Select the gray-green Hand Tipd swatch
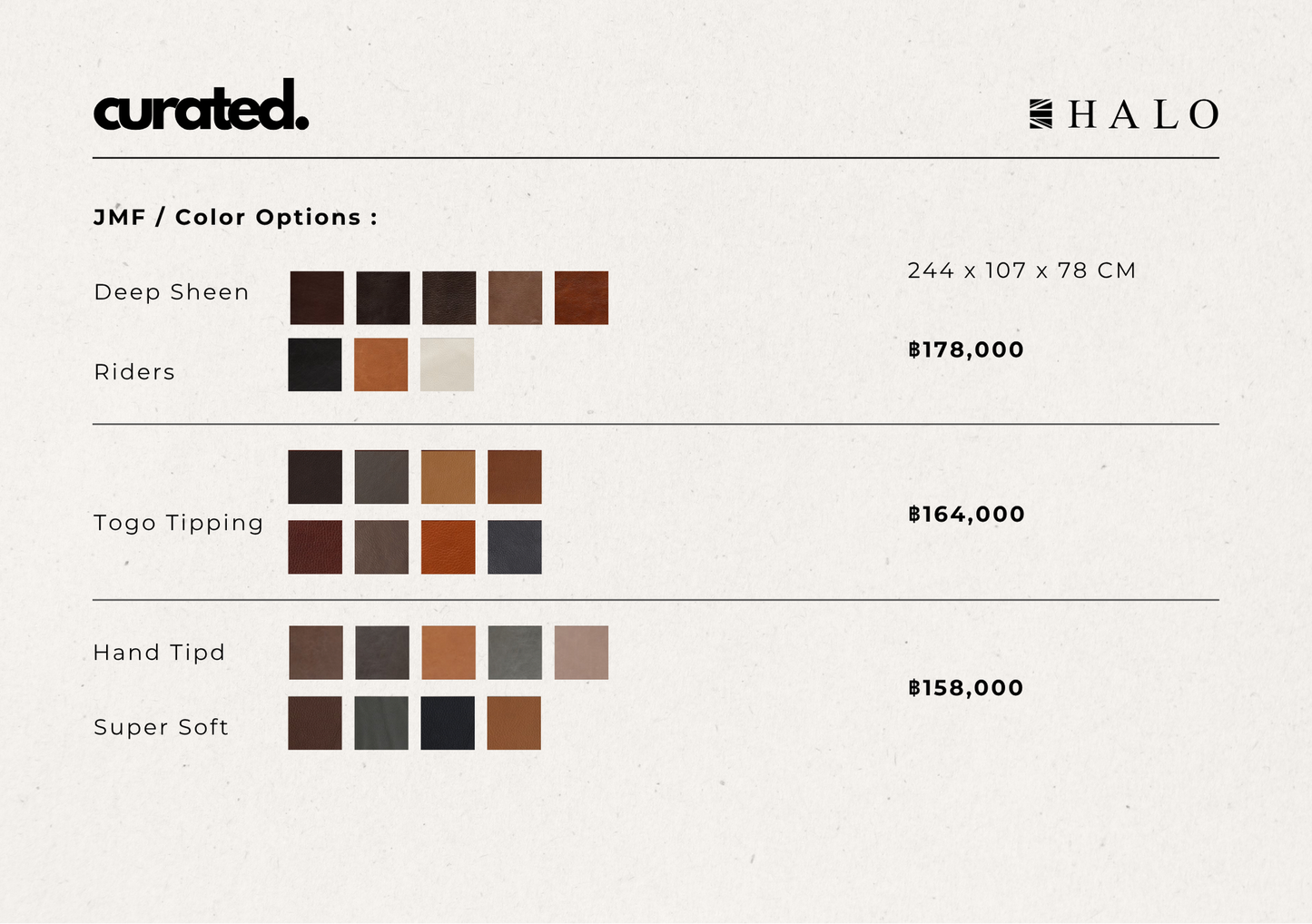1312x924 pixels. click(515, 653)
